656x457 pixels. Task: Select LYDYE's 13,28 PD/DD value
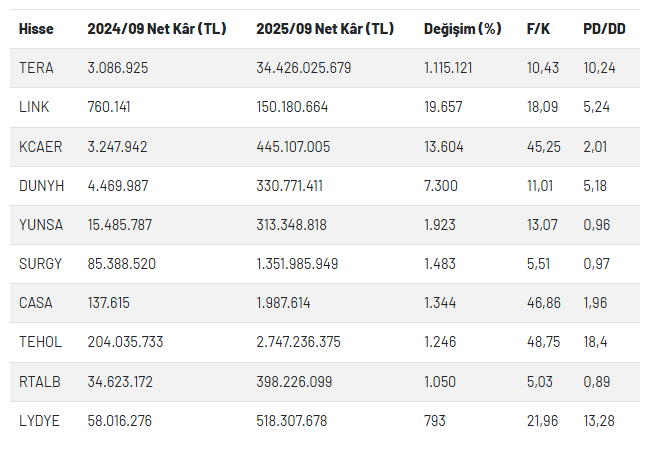click(599, 421)
